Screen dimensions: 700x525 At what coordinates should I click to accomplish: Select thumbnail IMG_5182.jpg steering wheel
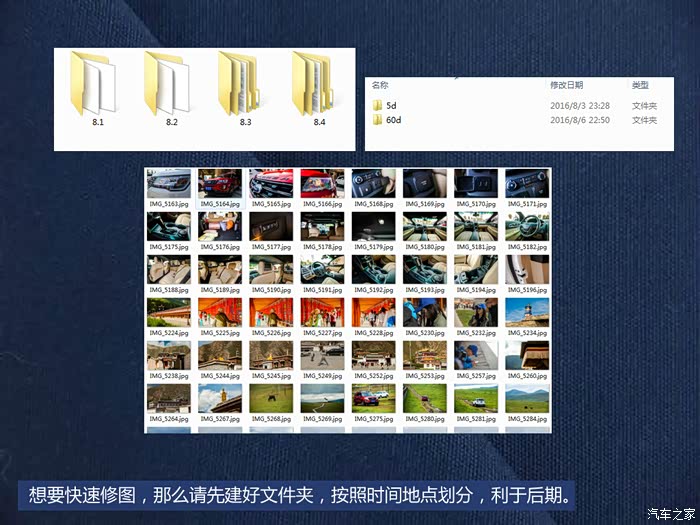point(527,226)
